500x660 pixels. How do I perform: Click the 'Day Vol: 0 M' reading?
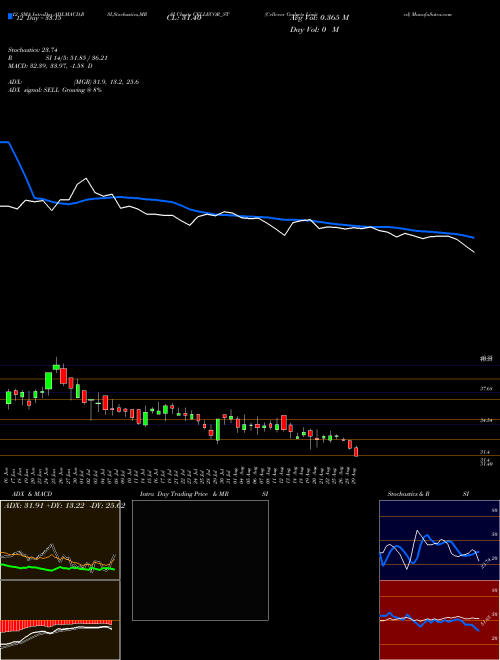(314, 30)
